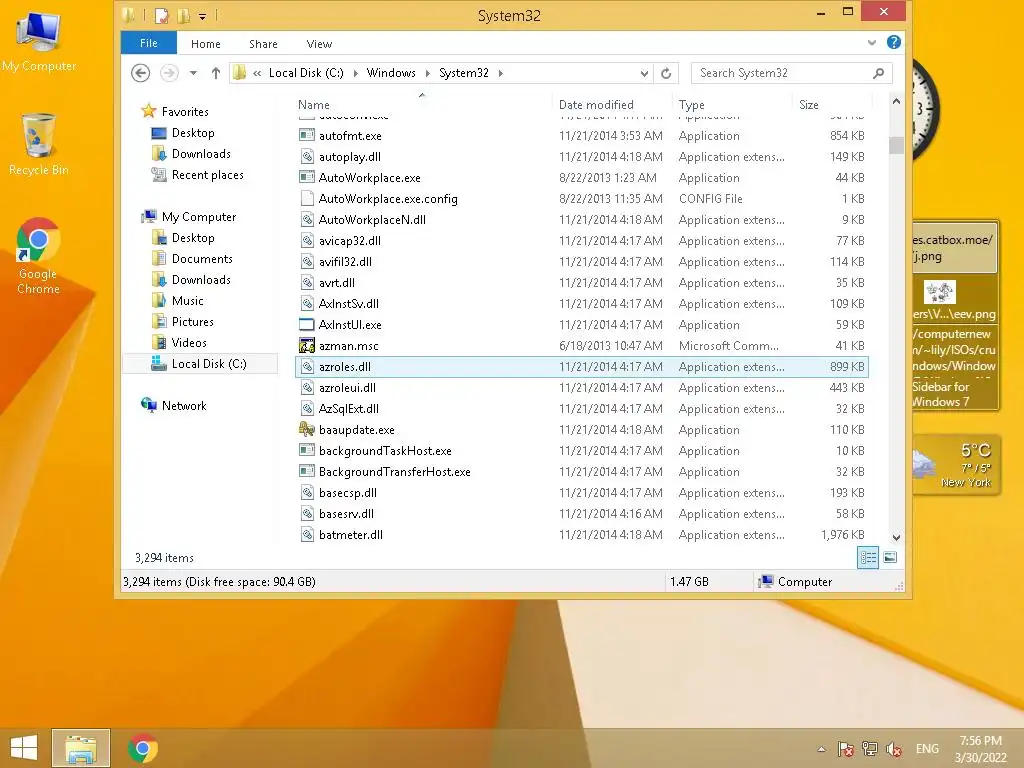Open the quick access toolbar dropdown
1024x768 pixels.
202,16
